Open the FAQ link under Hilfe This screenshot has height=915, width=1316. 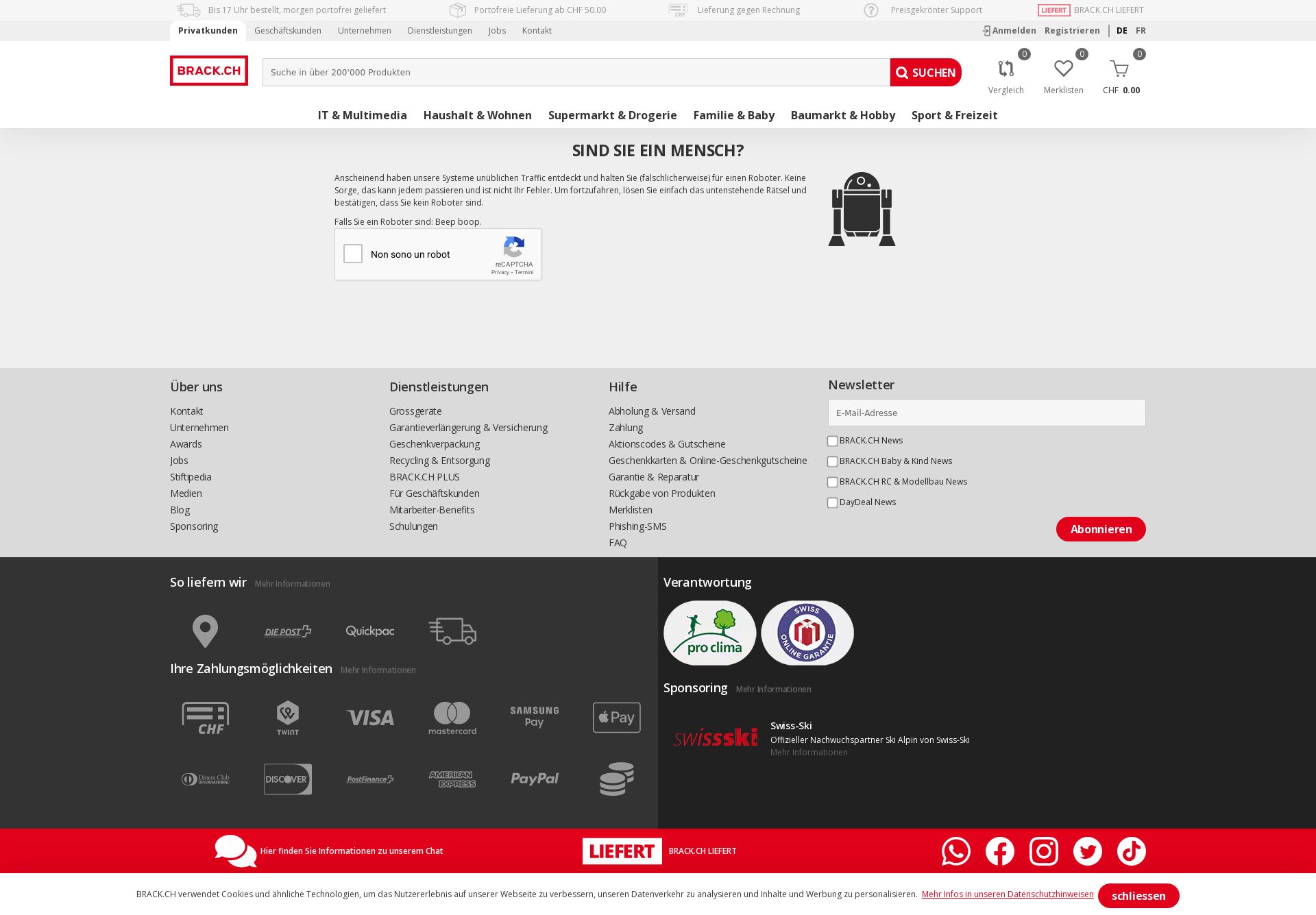tap(618, 543)
